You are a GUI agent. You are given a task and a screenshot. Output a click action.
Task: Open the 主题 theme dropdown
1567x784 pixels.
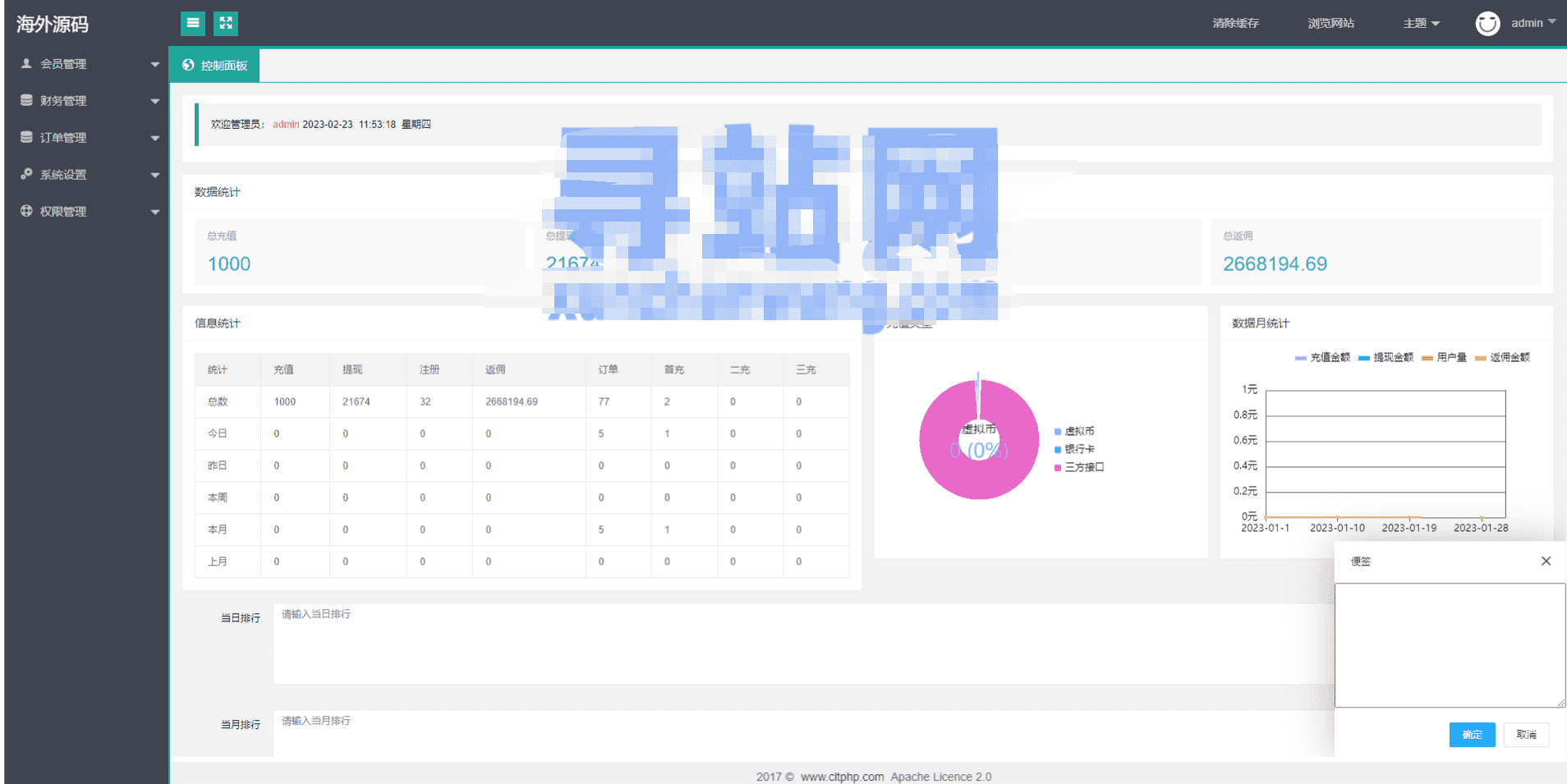coord(1421,23)
